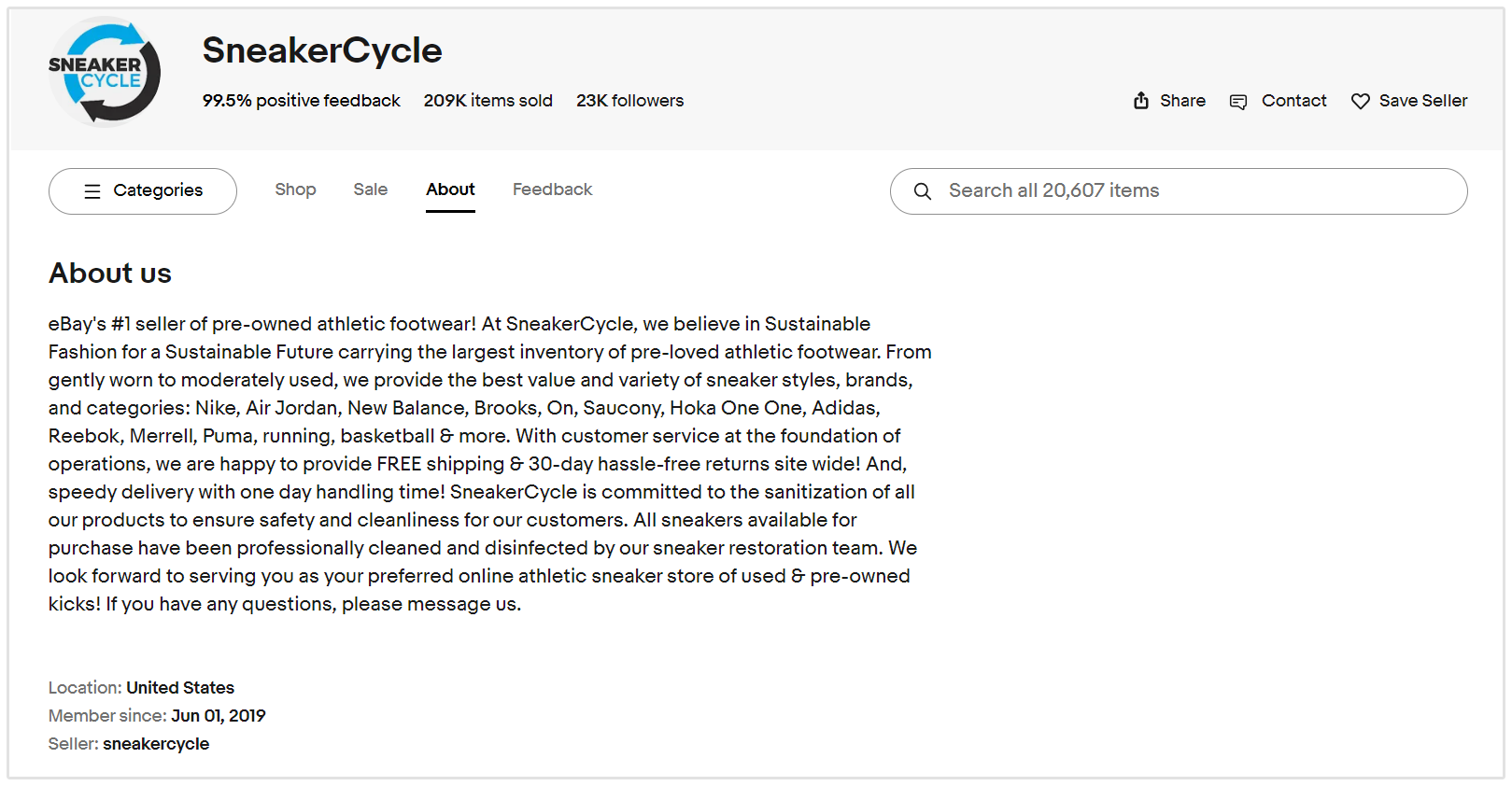Open the Shop tab

click(295, 189)
